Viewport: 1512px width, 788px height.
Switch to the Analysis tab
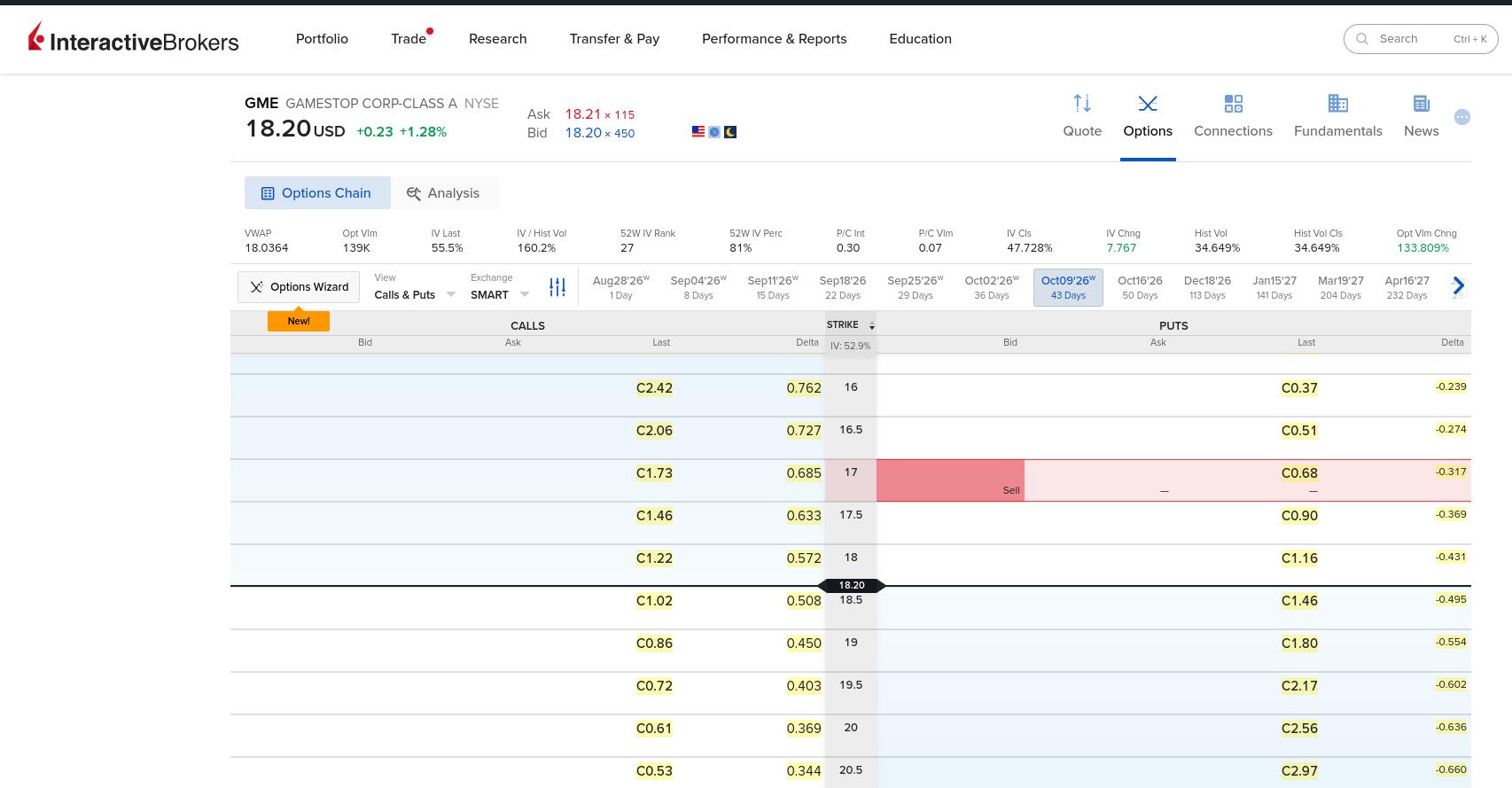pos(443,193)
